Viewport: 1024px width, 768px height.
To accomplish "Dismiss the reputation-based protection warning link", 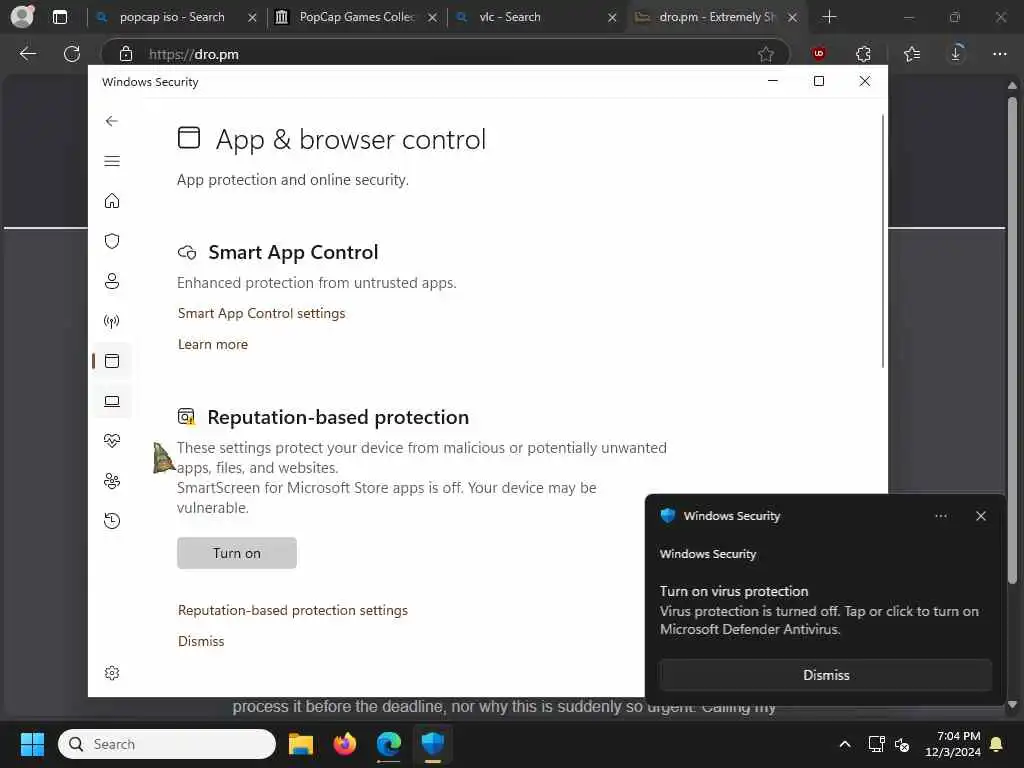I will (x=201, y=641).
